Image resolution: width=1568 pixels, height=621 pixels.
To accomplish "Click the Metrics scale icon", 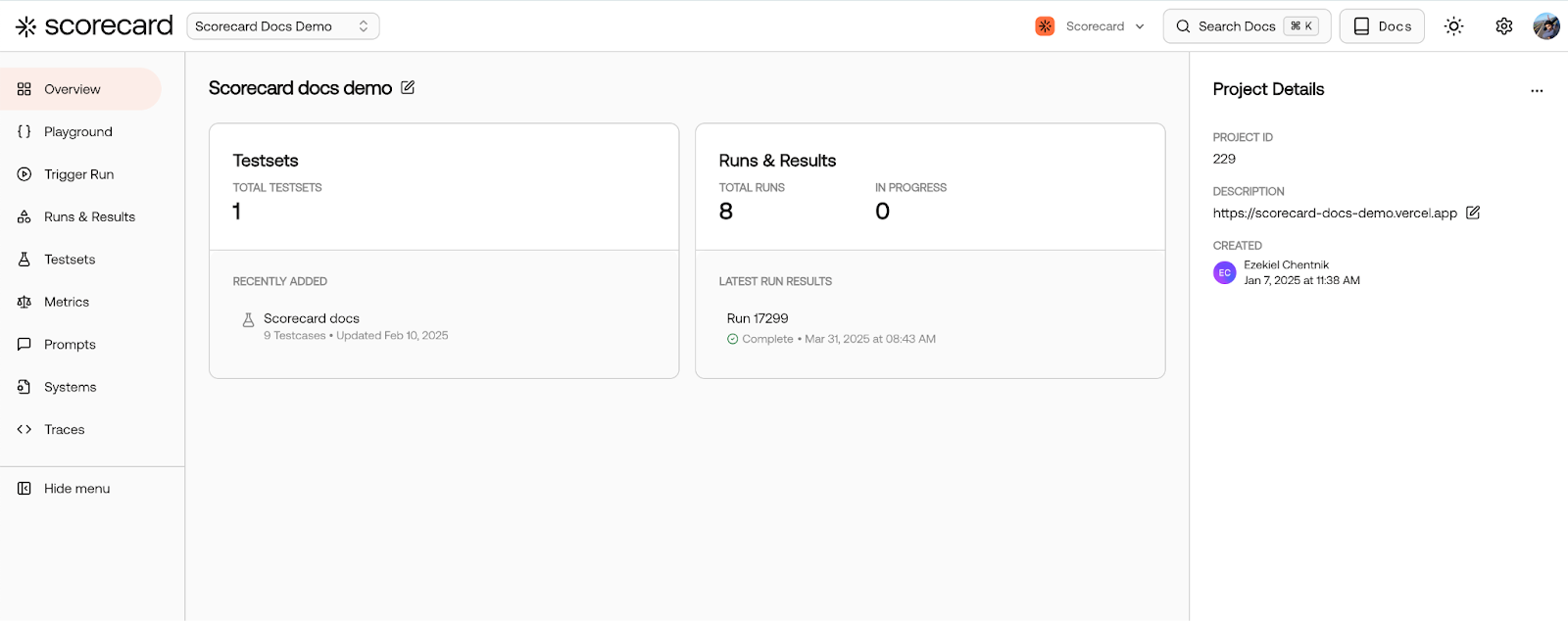I will coord(24,302).
